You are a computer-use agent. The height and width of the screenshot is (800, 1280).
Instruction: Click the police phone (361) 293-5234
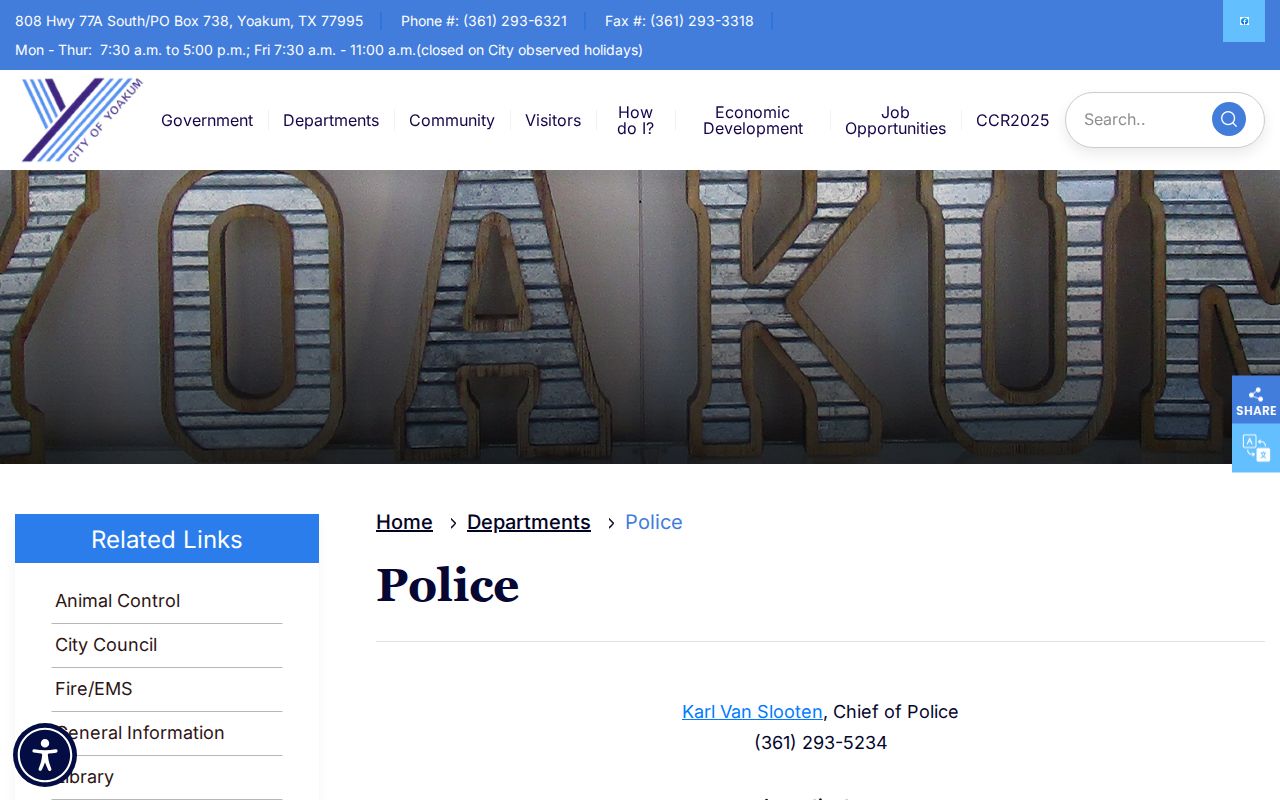click(x=821, y=743)
